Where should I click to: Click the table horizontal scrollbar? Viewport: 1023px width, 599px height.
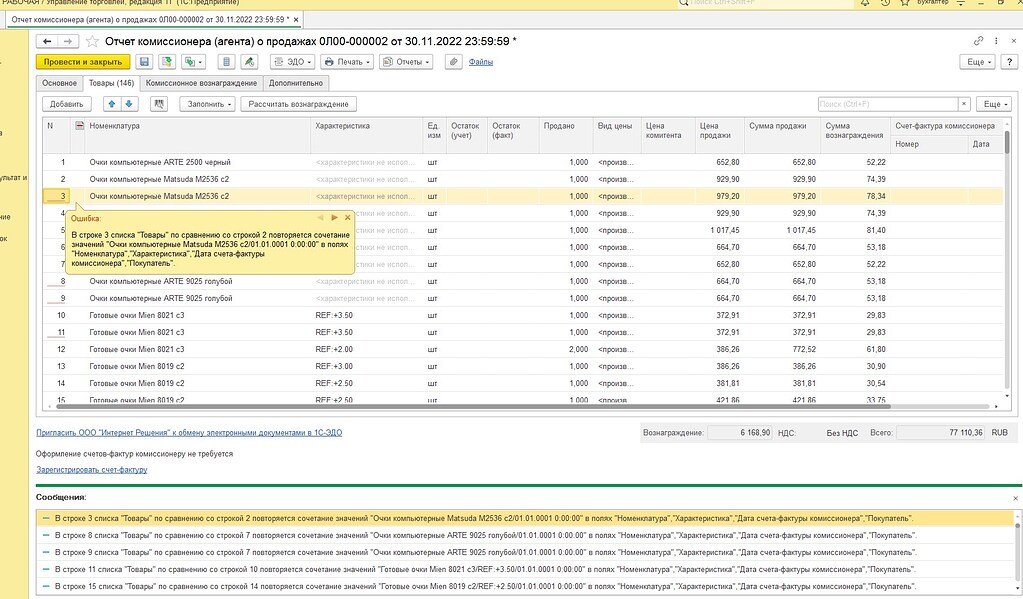(473, 407)
